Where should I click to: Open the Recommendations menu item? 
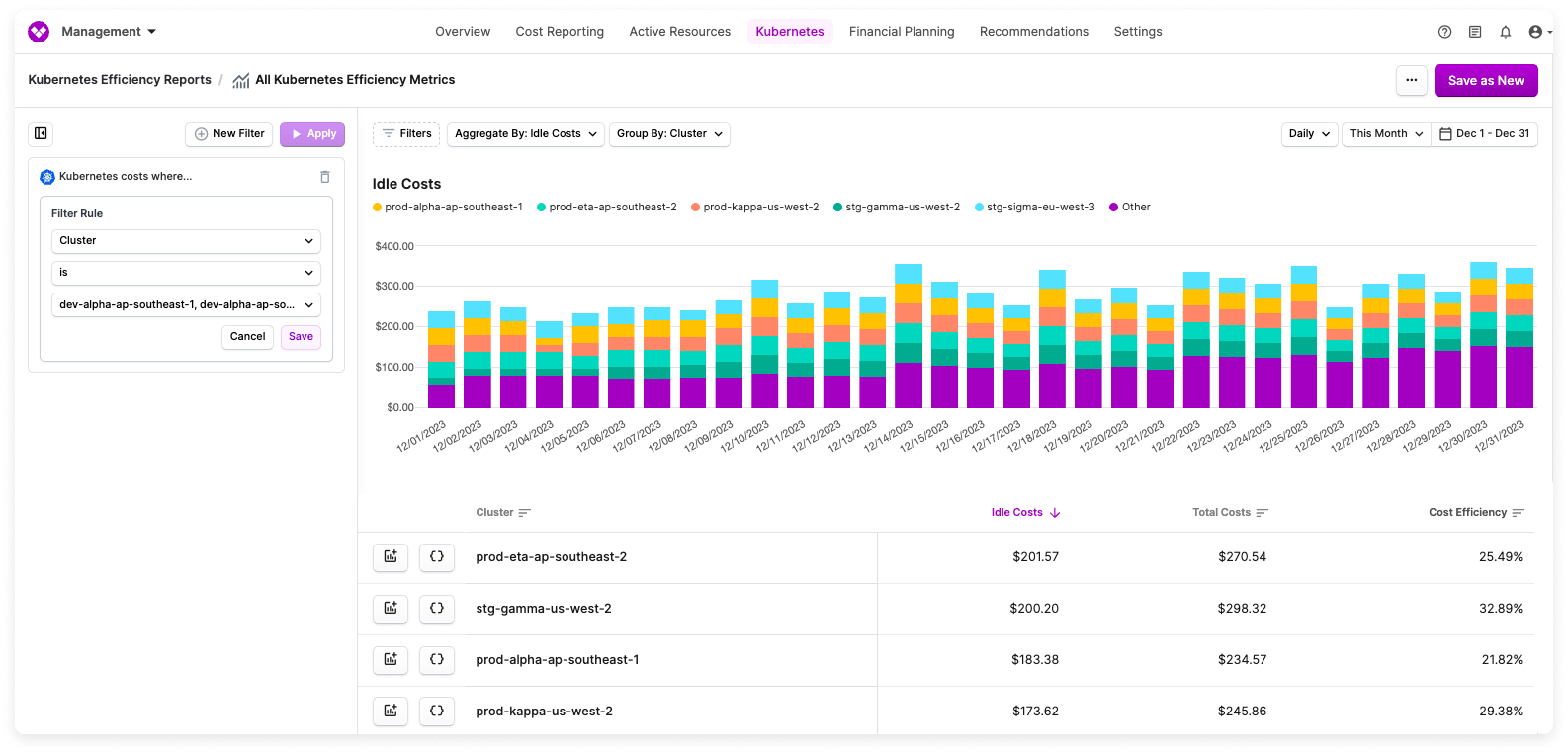(1034, 31)
